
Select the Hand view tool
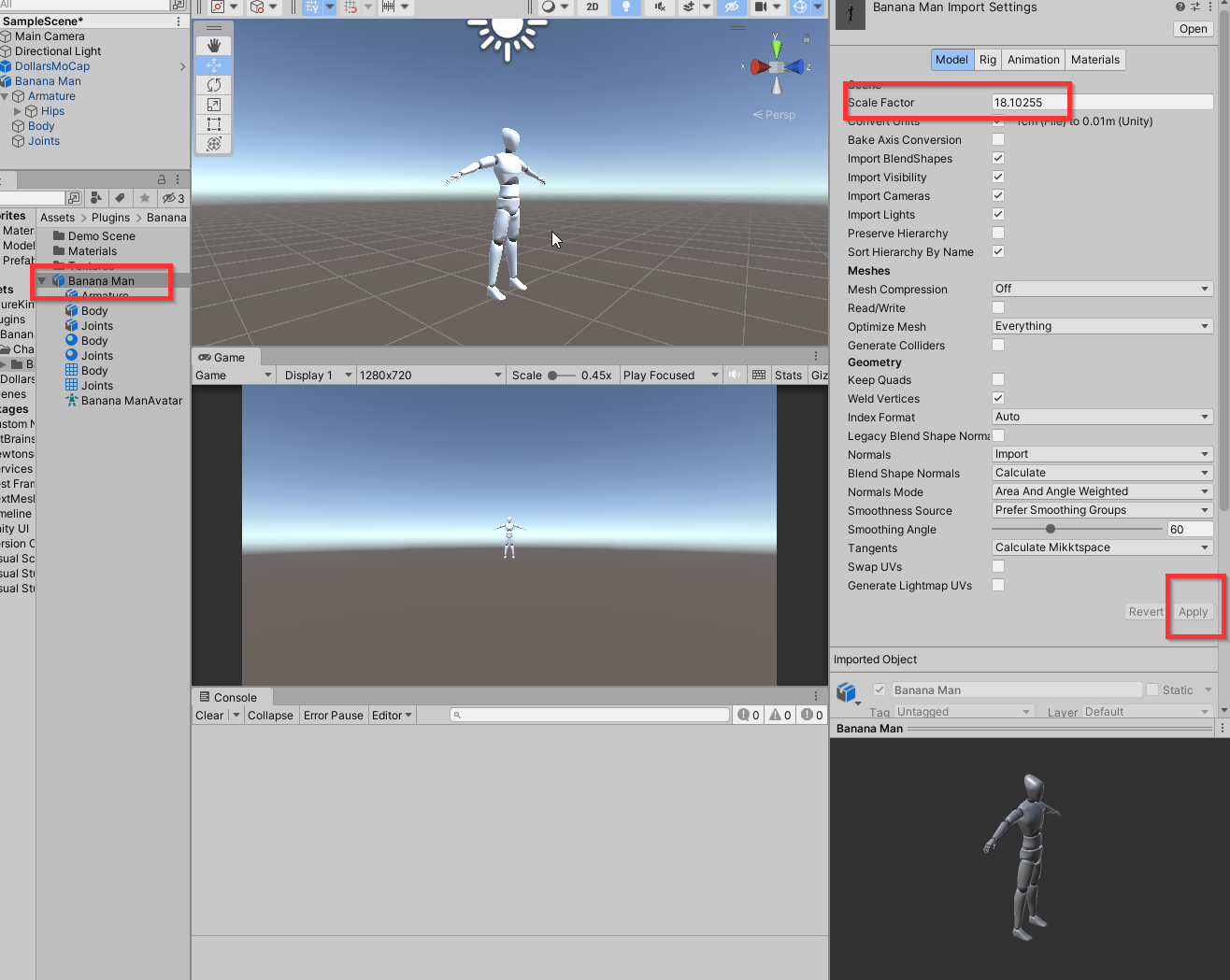coord(214,46)
